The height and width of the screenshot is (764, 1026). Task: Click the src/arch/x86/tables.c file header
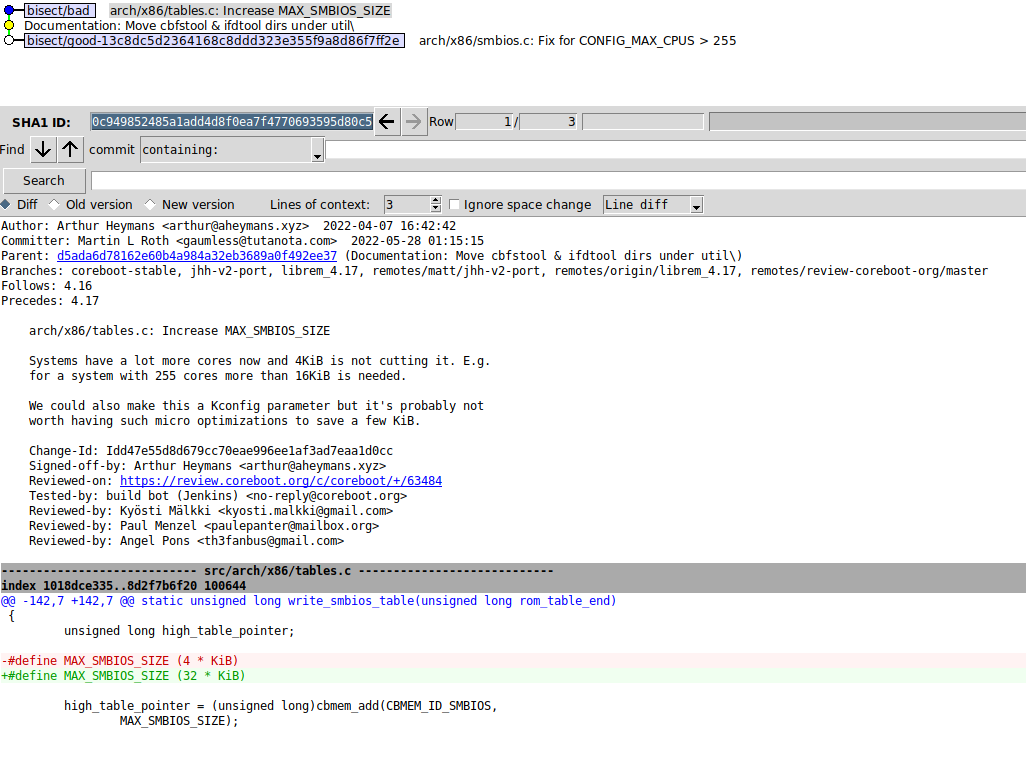click(x=513, y=571)
